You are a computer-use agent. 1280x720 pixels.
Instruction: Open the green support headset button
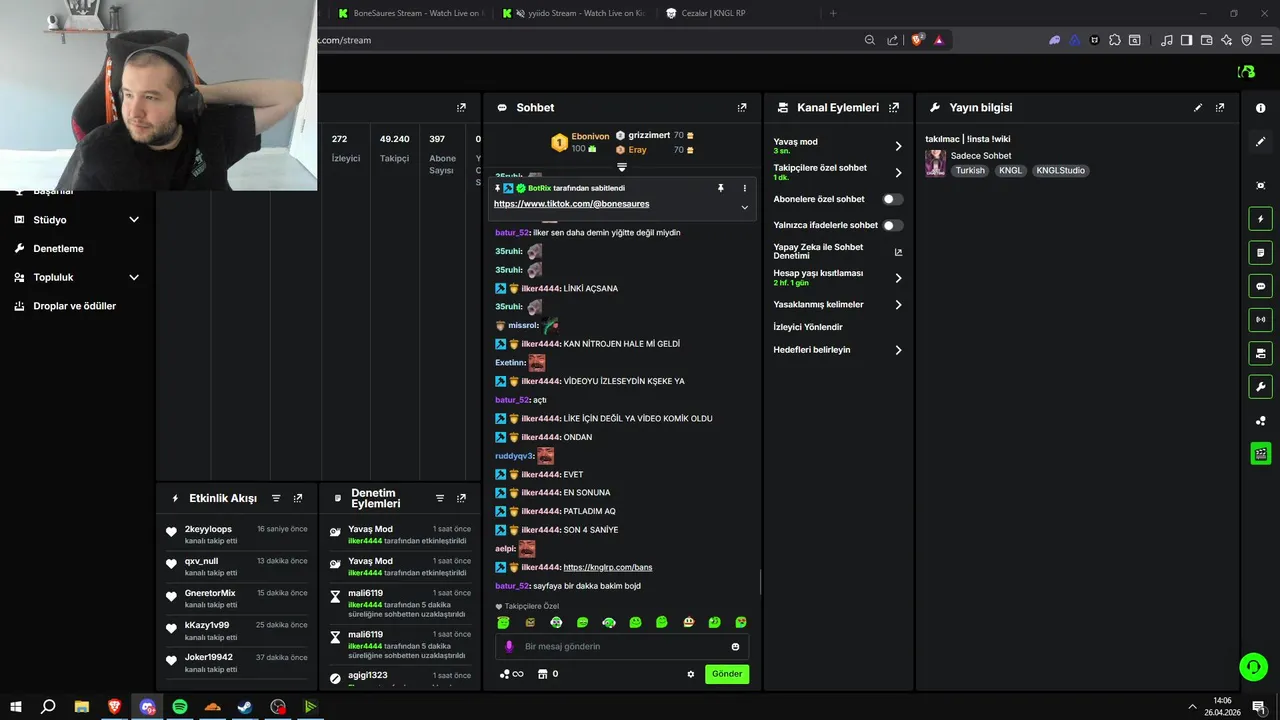click(1253, 667)
